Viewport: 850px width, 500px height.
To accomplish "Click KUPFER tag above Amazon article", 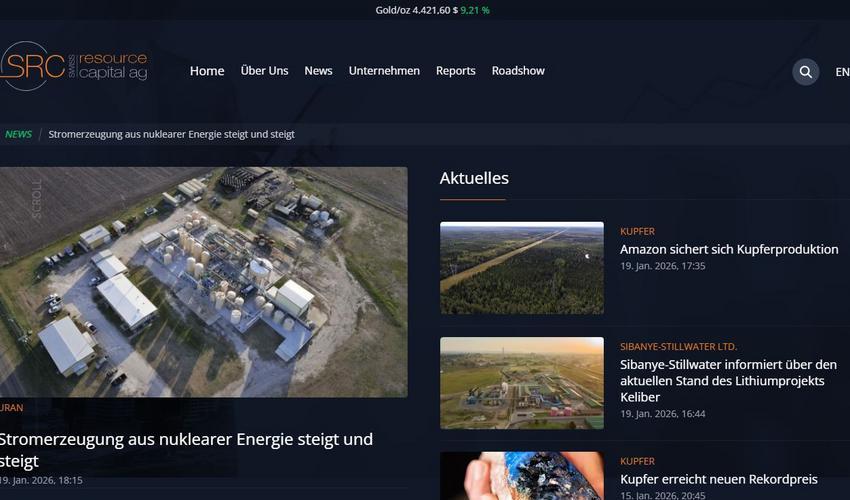I will (638, 231).
